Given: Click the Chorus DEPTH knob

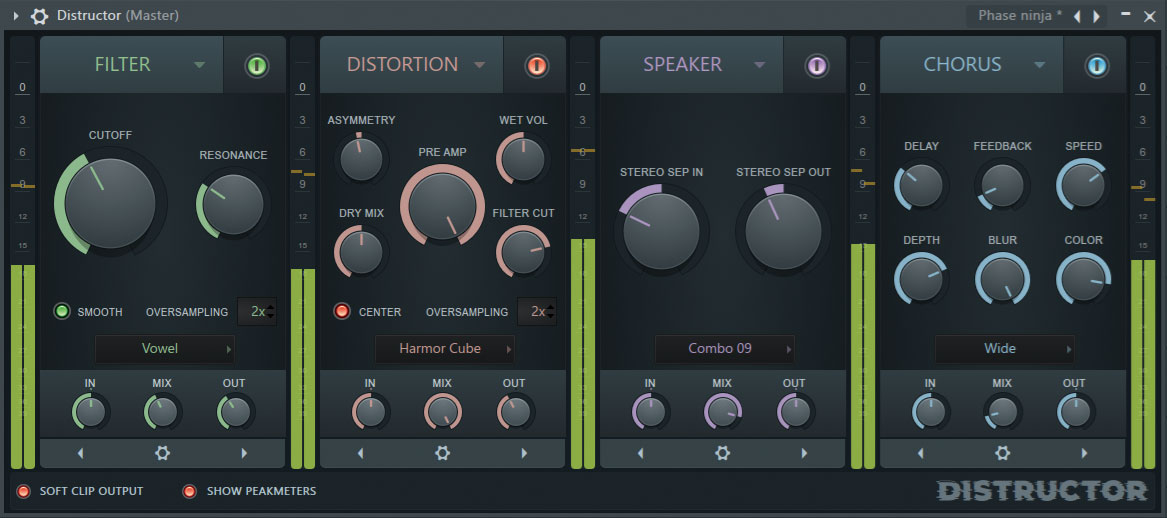Looking at the screenshot, I should tap(921, 280).
